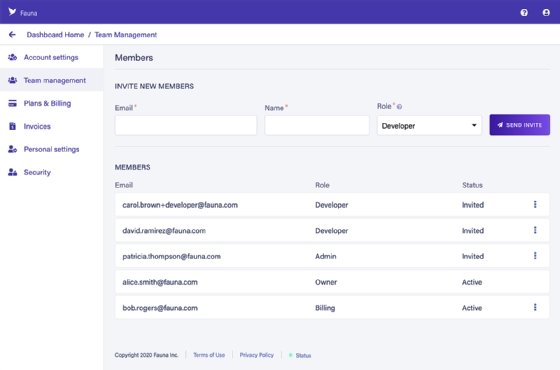
Task: Focus the Email input field
Action: [186, 125]
